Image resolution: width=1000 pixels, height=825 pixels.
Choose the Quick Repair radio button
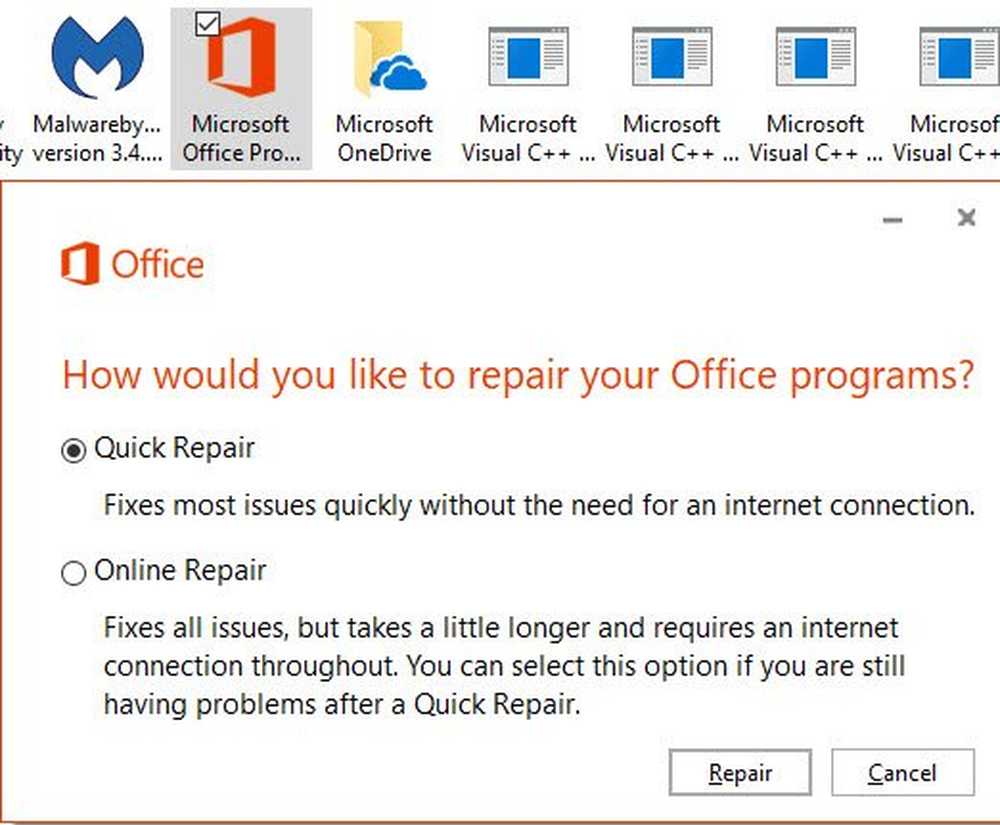[73, 451]
